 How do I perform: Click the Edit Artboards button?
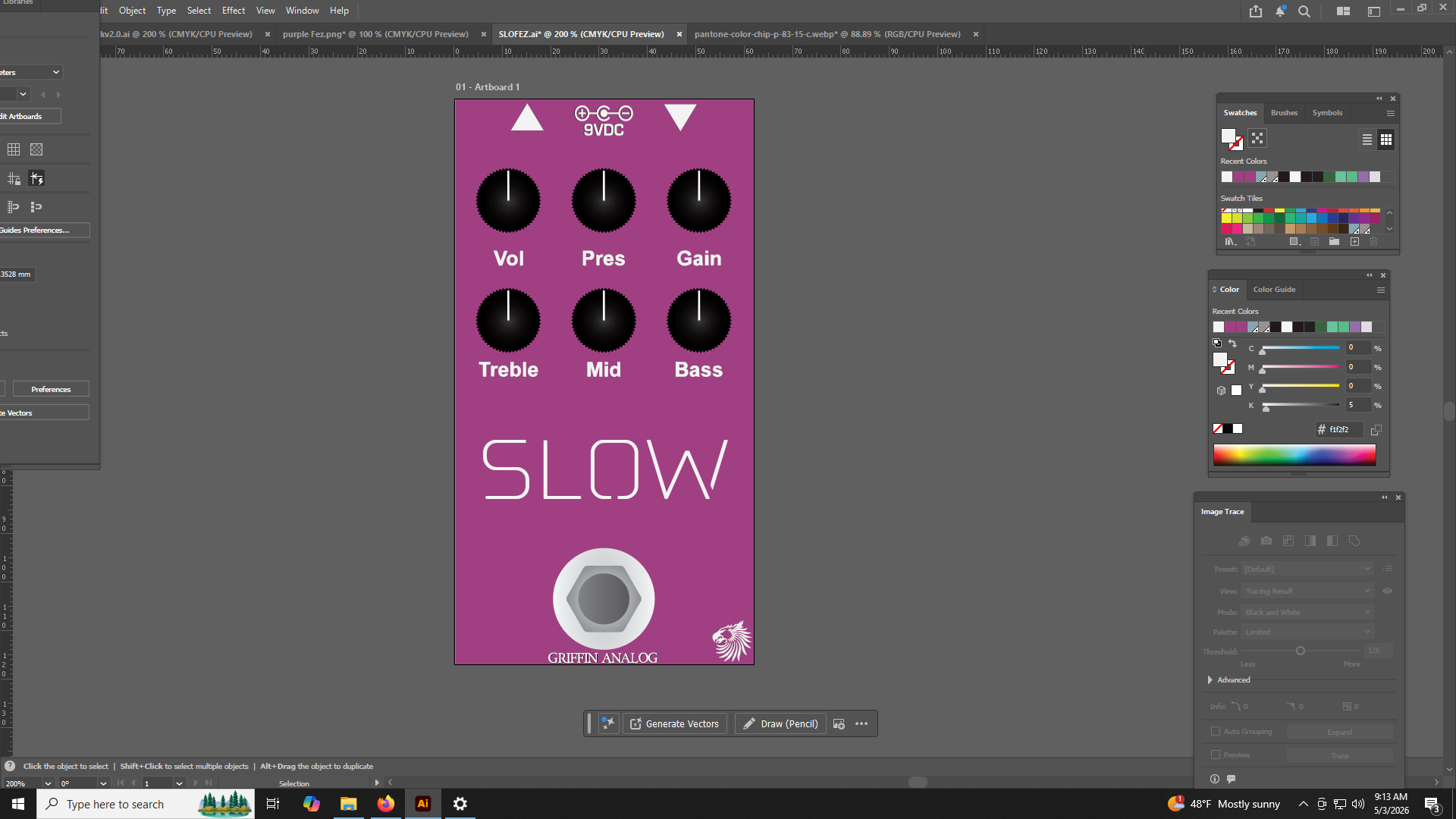[30, 116]
